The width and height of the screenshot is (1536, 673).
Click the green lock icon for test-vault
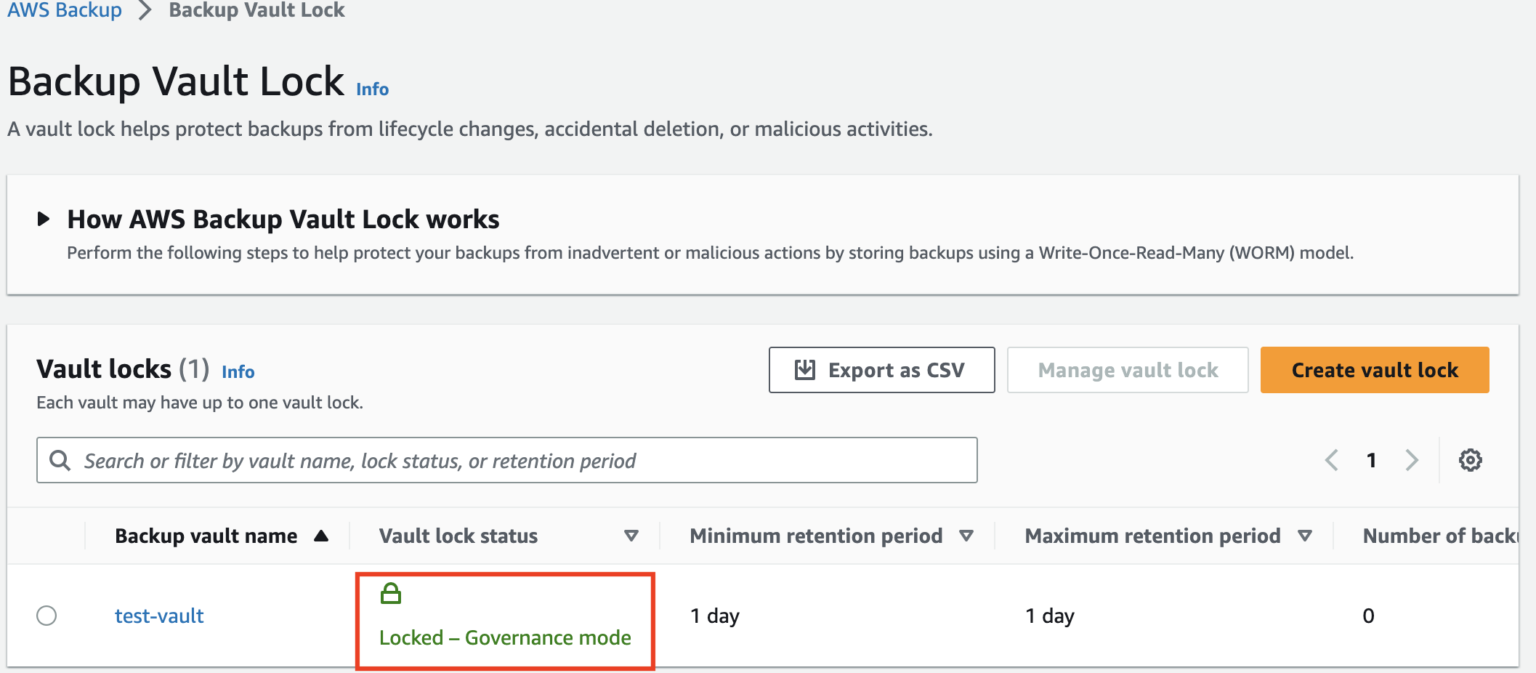click(390, 592)
